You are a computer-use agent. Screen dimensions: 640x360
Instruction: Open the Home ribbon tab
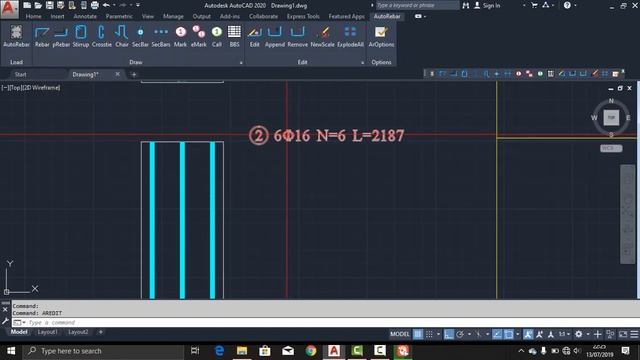click(x=33, y=16)
